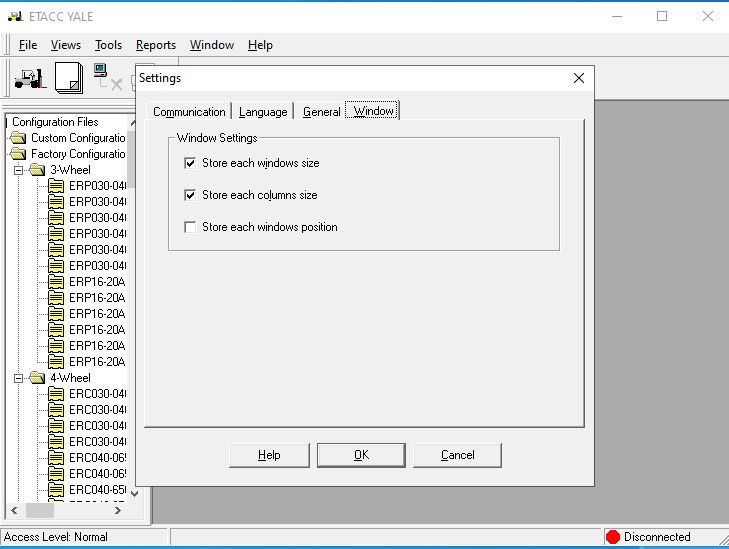The image size is (729, 549).
Task: Select the Custom Configuration tree label
Action: coord(78,138)
